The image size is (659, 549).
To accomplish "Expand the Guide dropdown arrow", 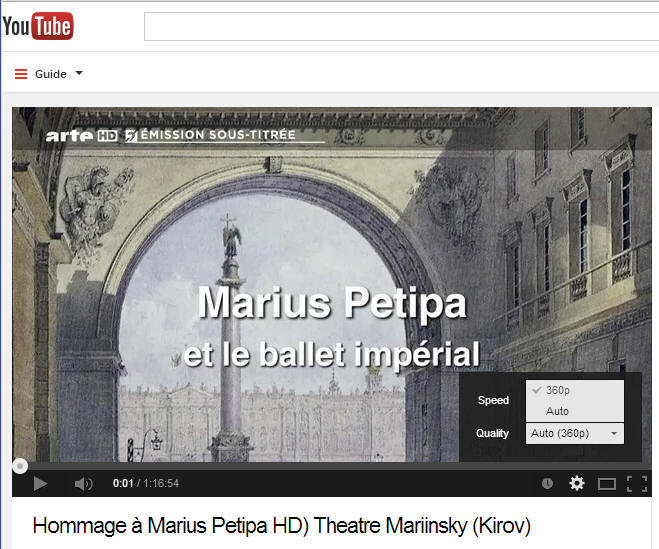I will [79, 74].
